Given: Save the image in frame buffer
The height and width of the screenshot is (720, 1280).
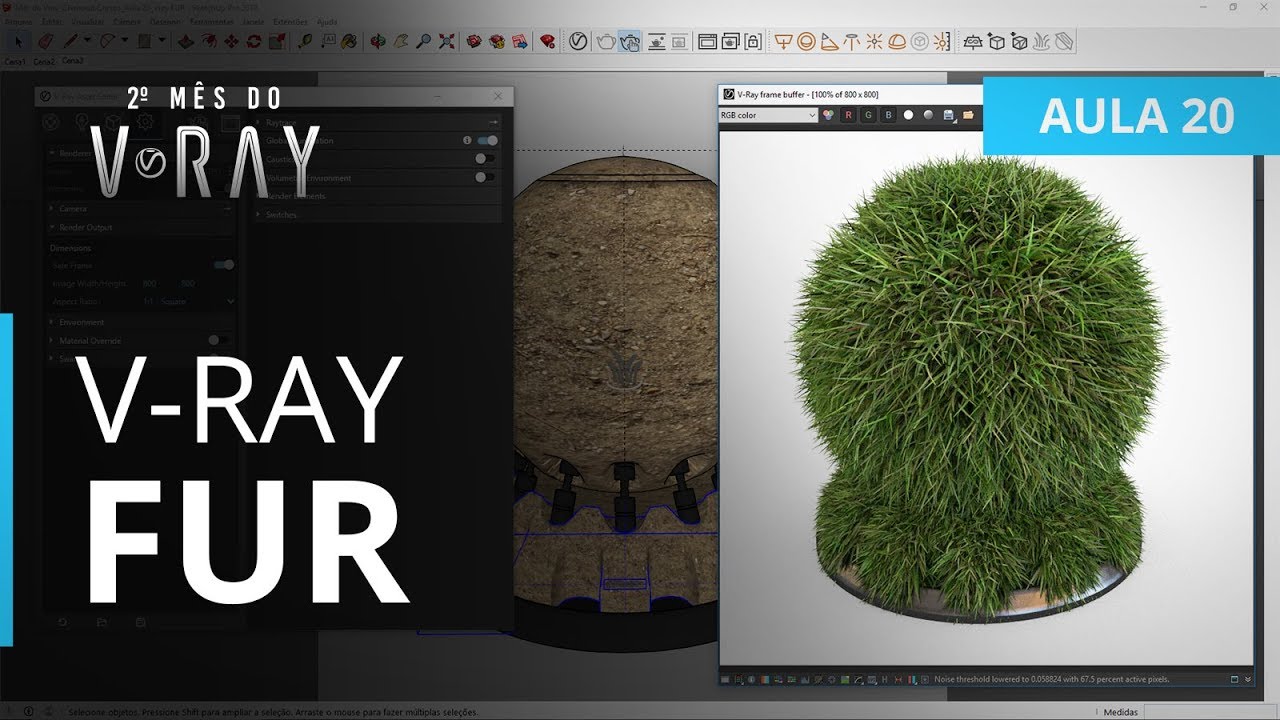Looking at the screenshot, I should pyautogui.click(x=949, y=115).
